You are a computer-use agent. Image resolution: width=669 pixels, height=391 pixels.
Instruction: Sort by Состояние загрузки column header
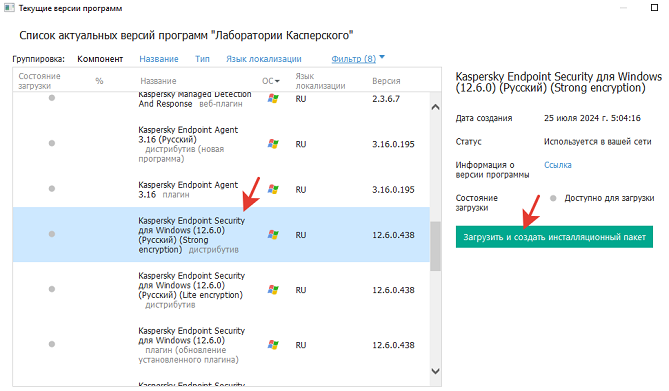(x=39, y=81)
